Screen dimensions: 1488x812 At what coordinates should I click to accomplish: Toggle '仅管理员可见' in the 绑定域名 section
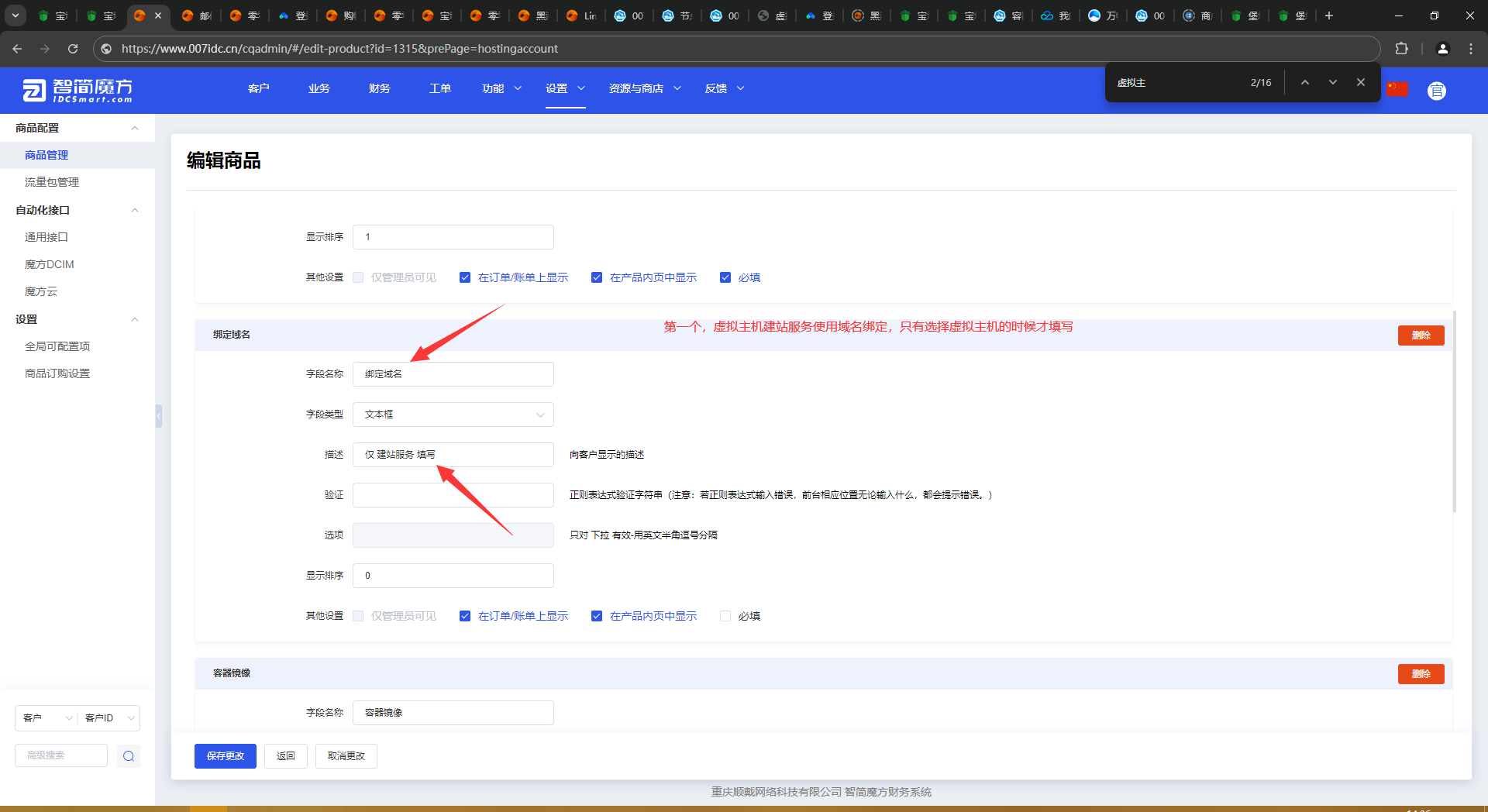coord(358,616)
